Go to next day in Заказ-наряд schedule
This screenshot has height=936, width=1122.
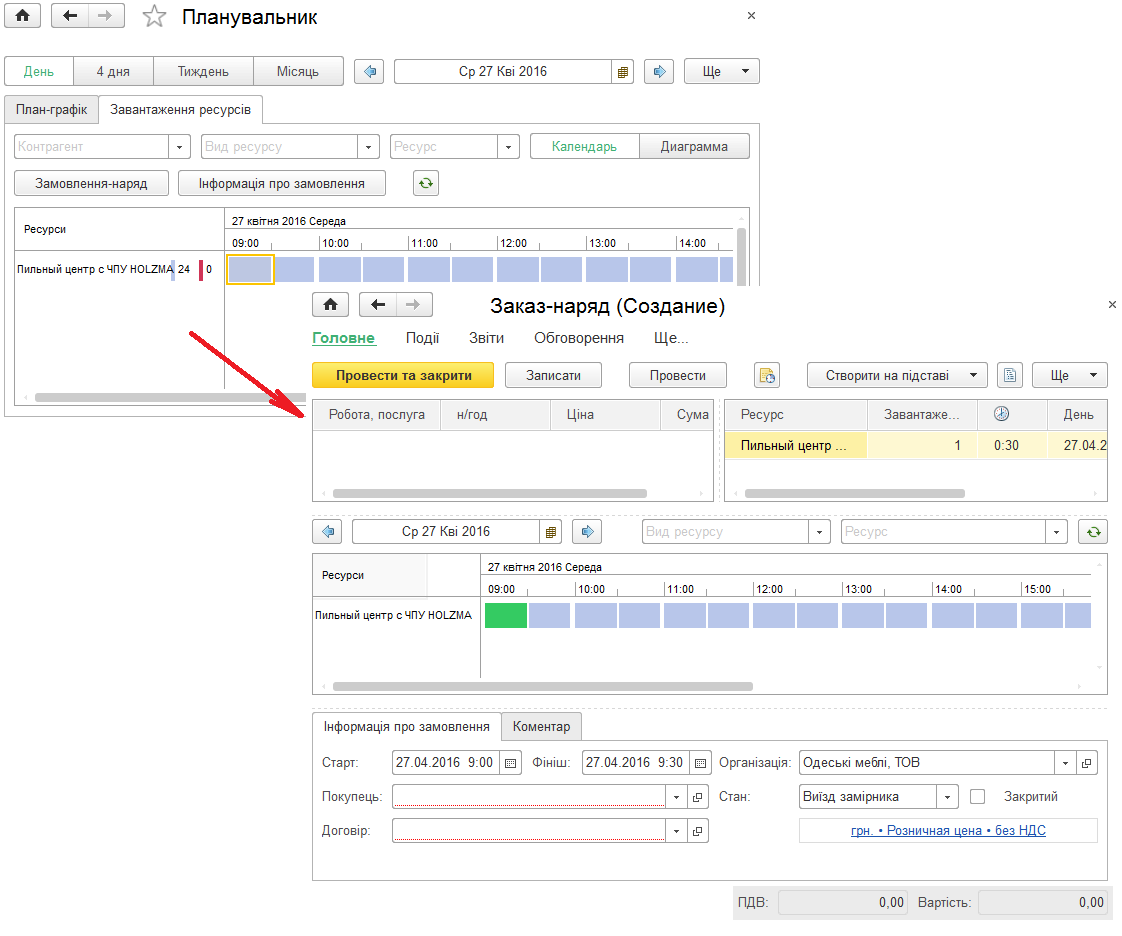pos(587,532)
